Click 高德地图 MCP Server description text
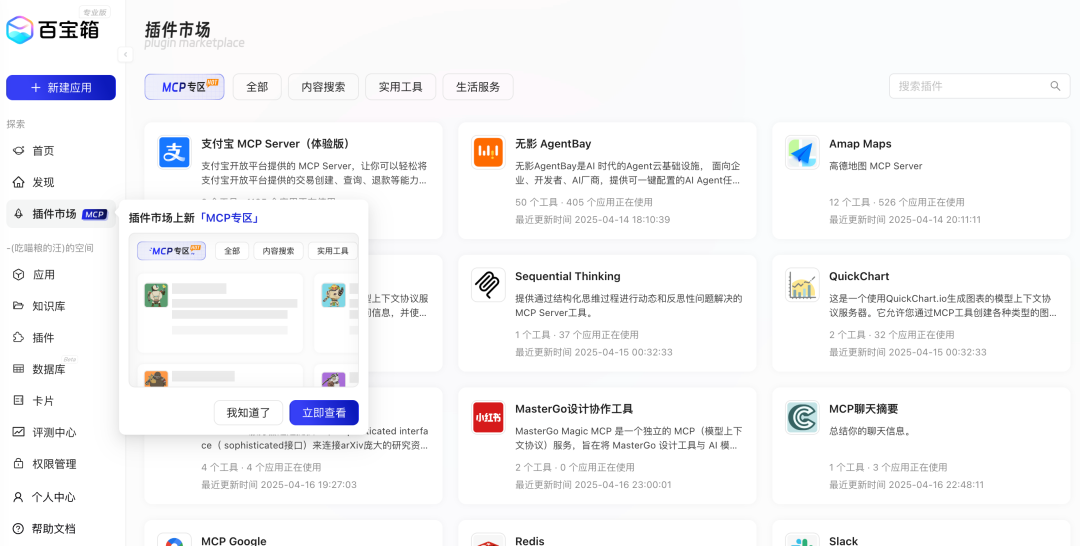Image resolution: width=1080 pixels, height=546 pixels. pos(875,166)
